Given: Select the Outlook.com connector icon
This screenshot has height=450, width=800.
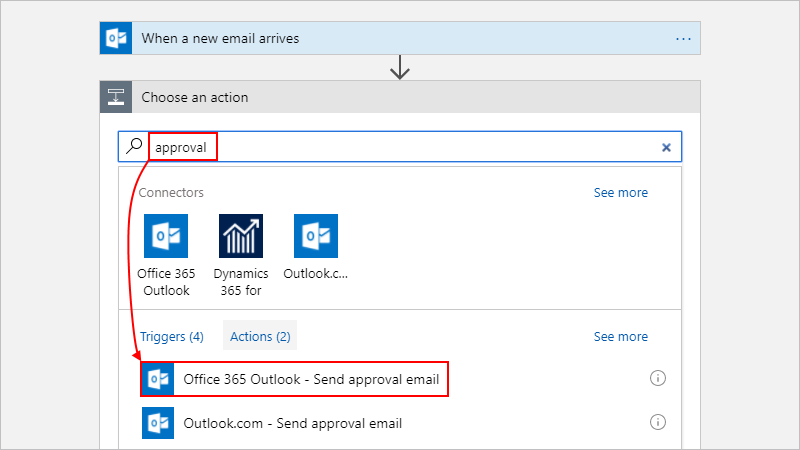Looking at the screenshot, I should (x=316, y=236).
